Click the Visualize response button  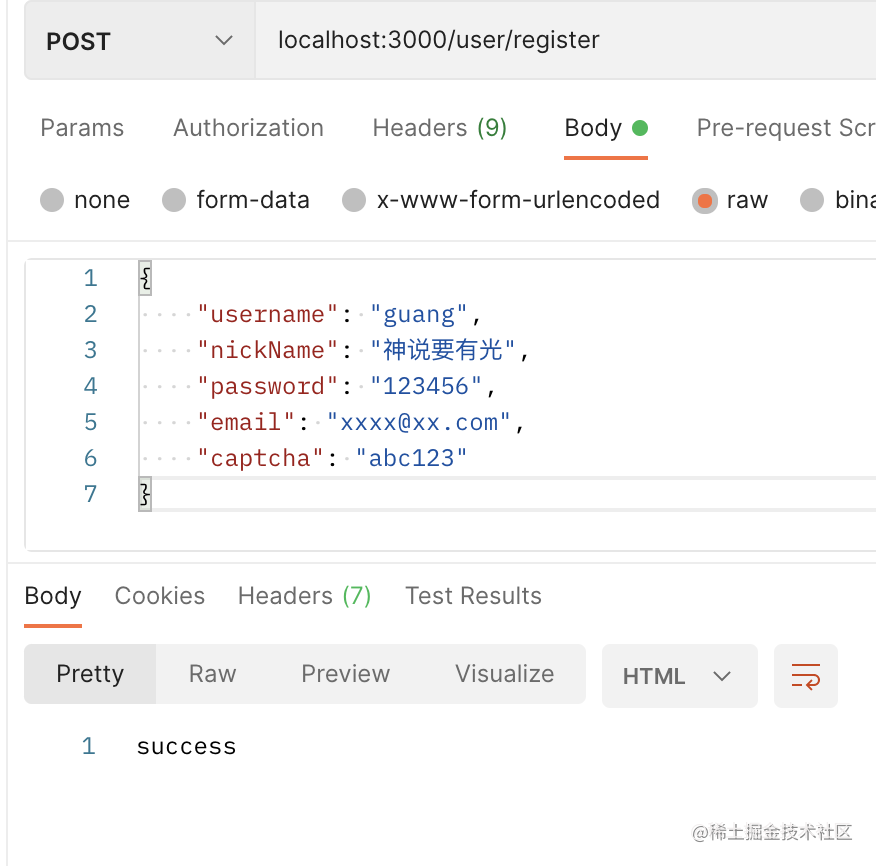(x=504, y=674)
